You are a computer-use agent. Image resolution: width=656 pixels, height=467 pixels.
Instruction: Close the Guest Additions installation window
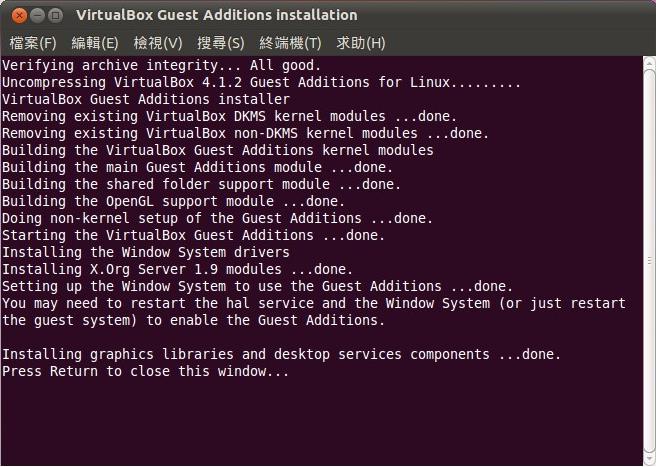pos(15,15)
